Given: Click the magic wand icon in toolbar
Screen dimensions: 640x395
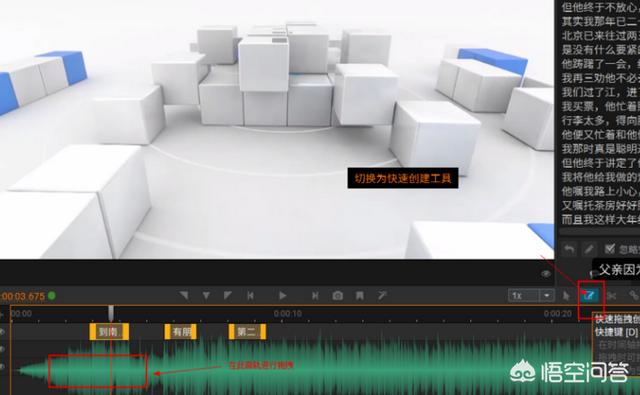Looking at the screenshot, I should [382, 295].
